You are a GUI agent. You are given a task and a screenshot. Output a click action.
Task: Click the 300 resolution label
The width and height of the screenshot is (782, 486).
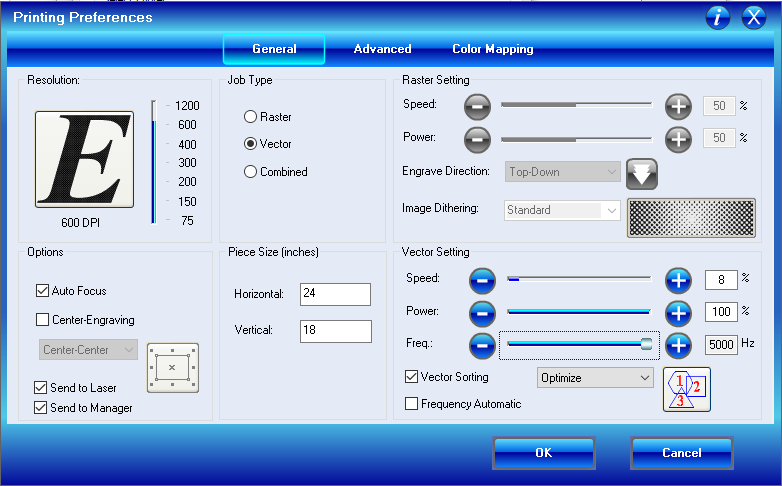[x=187, y=163]
